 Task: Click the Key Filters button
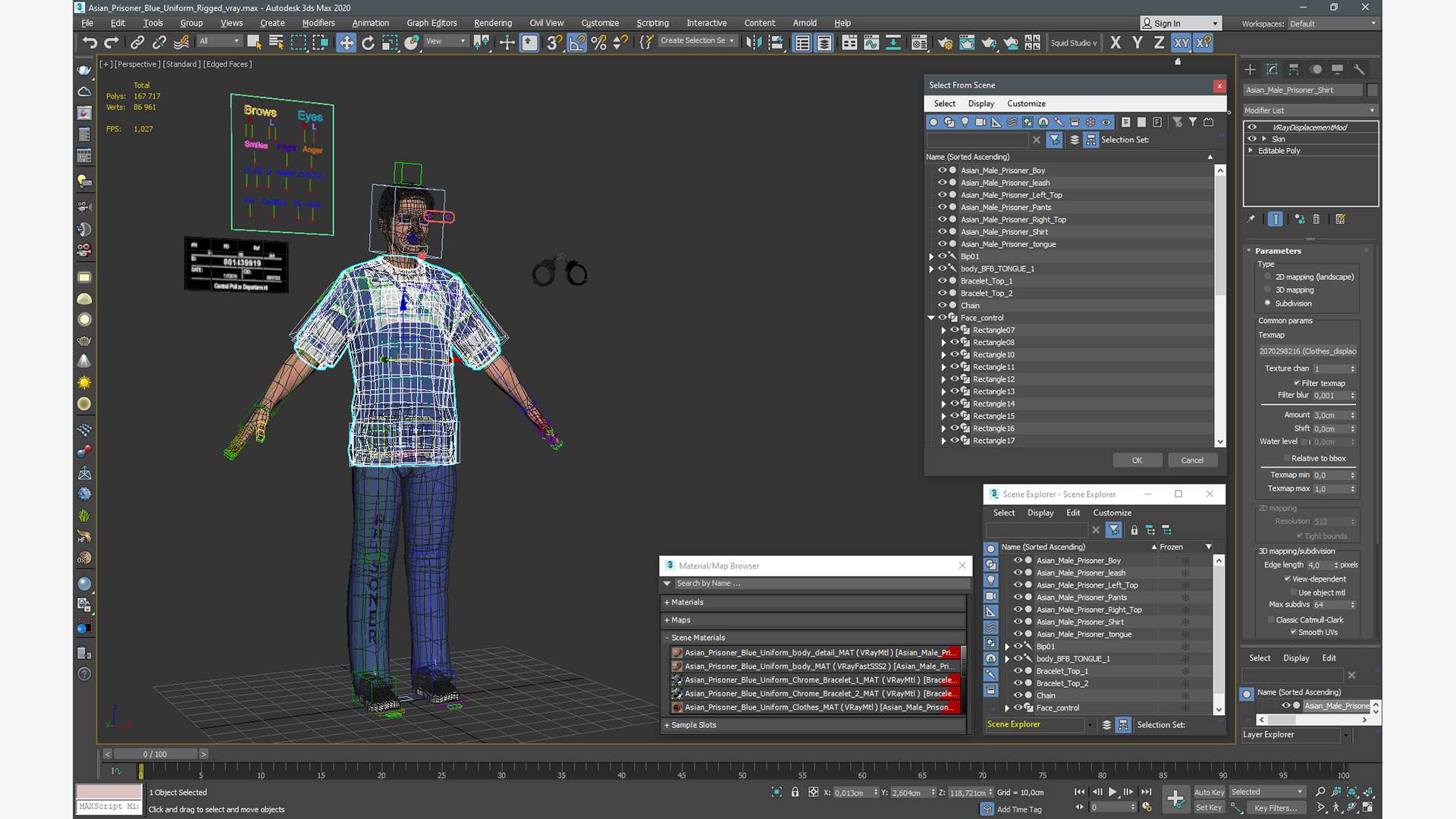pyautogui.click(x=1276, y=808)
